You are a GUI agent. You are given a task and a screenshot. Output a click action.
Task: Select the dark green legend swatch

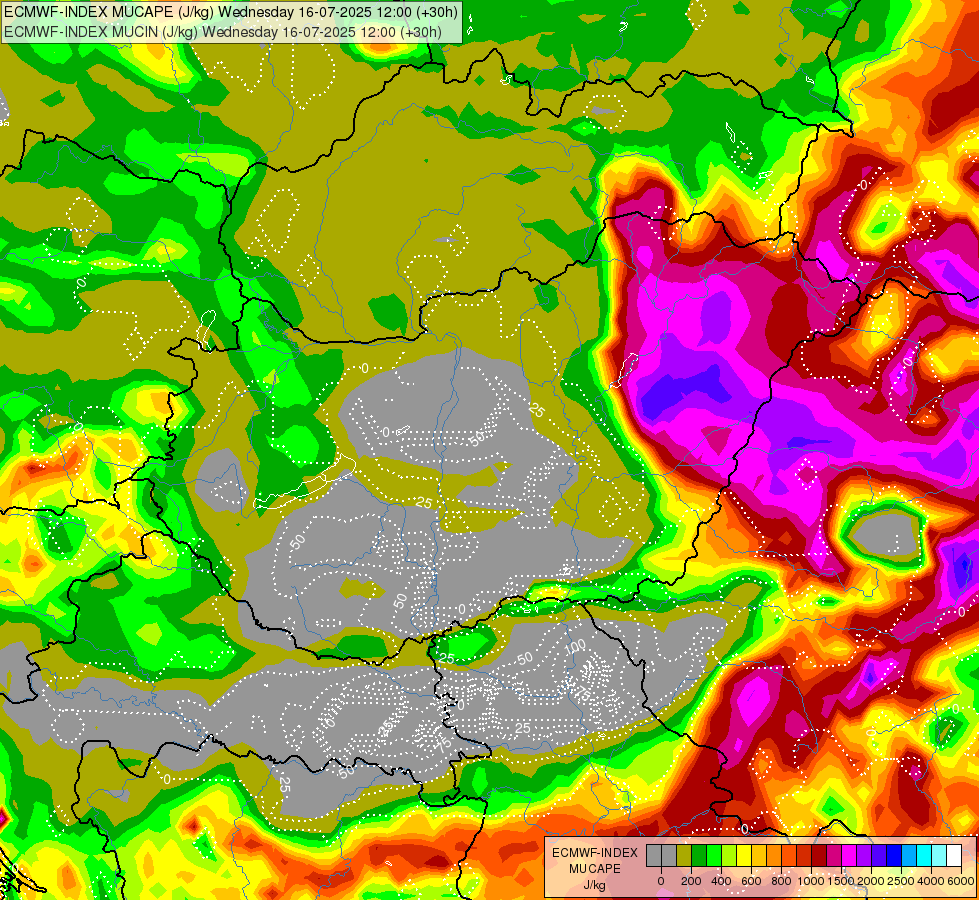click(699, 855)
